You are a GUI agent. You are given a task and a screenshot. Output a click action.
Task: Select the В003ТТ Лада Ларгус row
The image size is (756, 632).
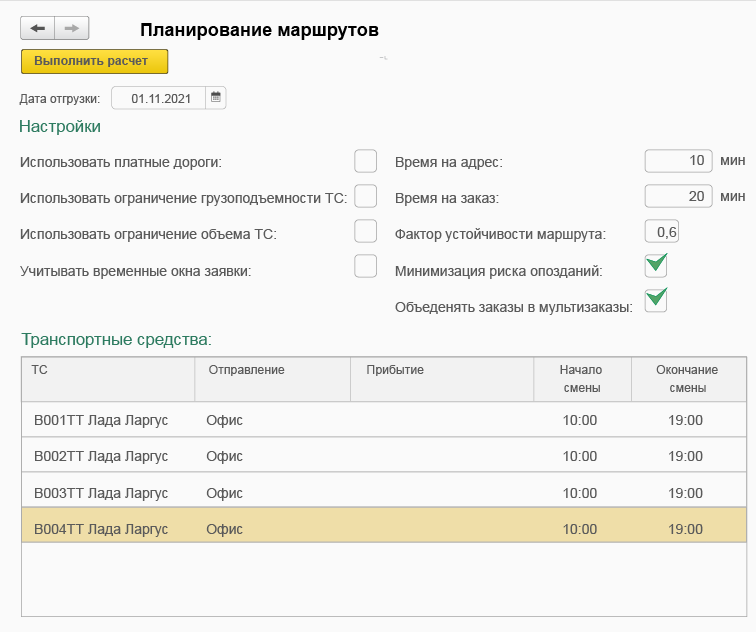[x=101, y=493]
